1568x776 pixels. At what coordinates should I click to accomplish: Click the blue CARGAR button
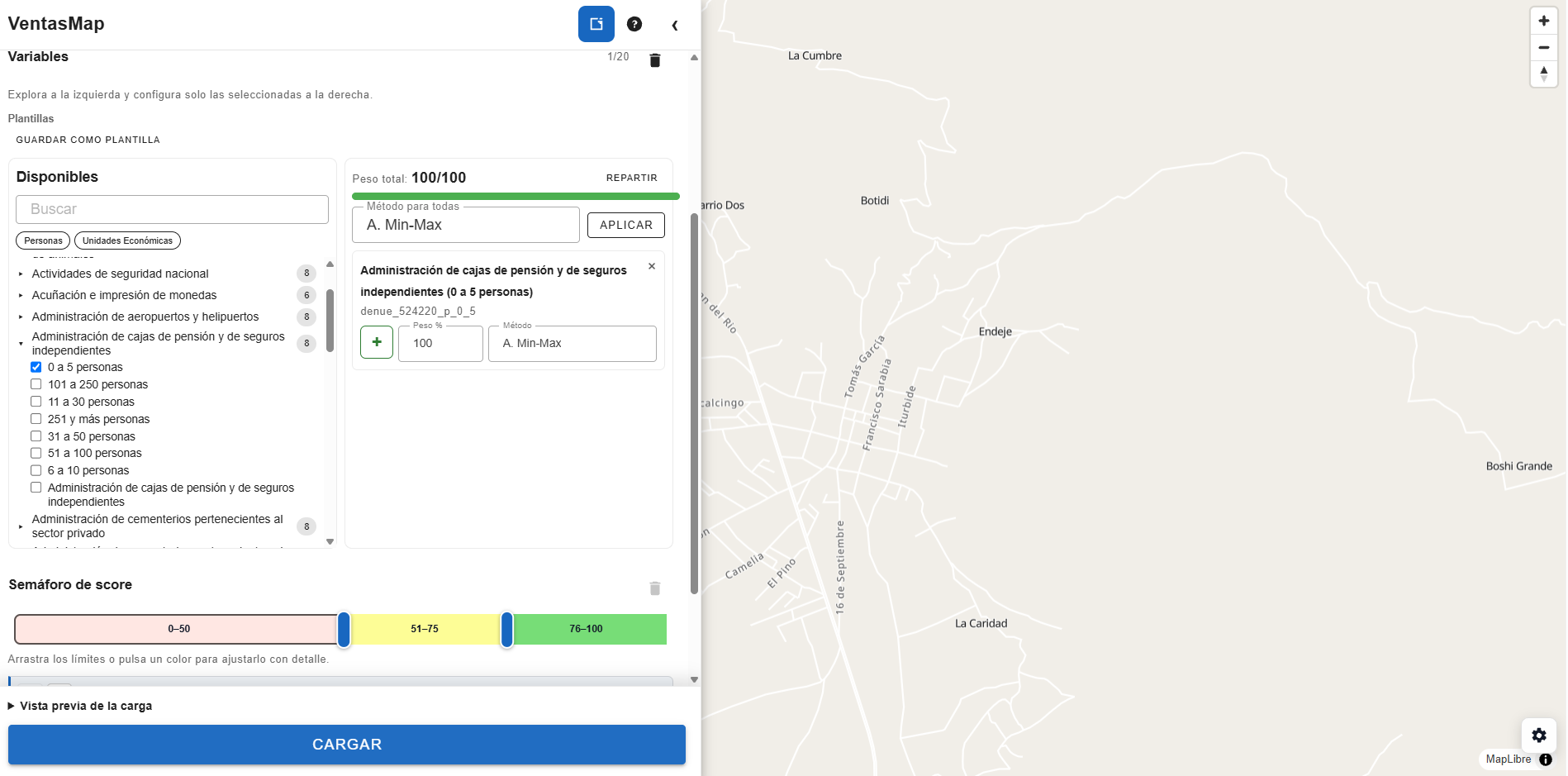click(x=347, y=745)
